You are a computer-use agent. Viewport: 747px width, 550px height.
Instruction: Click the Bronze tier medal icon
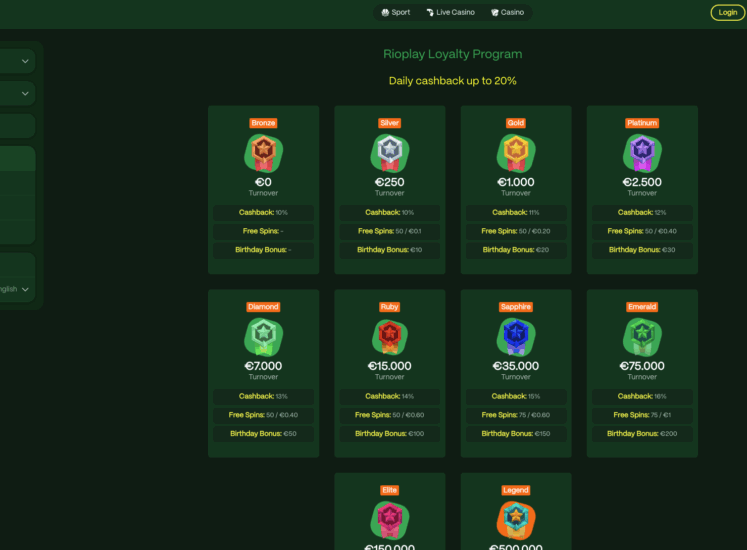pos(263,152)
